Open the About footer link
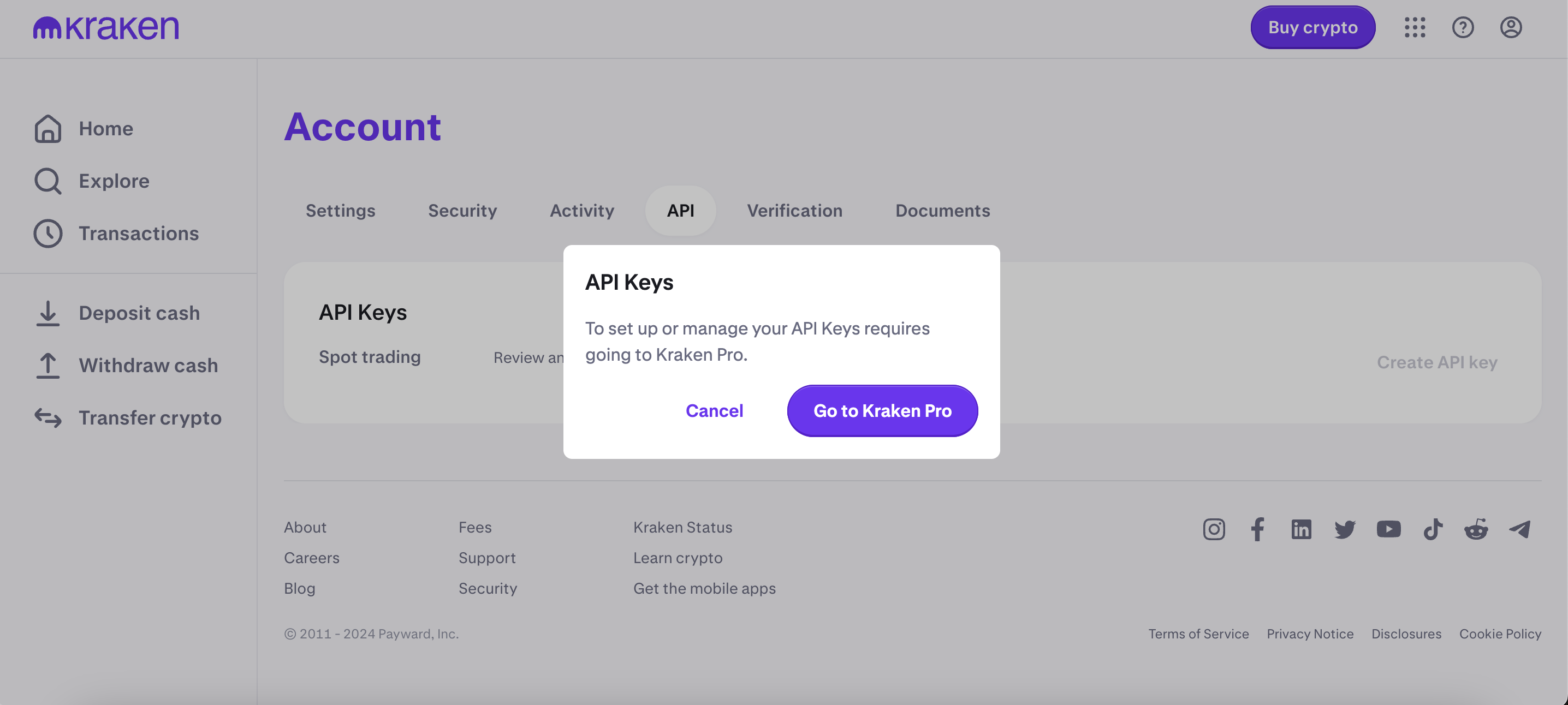Image resolution: width=1568 pixels, height=705 pixels. [x=305, y=527]
